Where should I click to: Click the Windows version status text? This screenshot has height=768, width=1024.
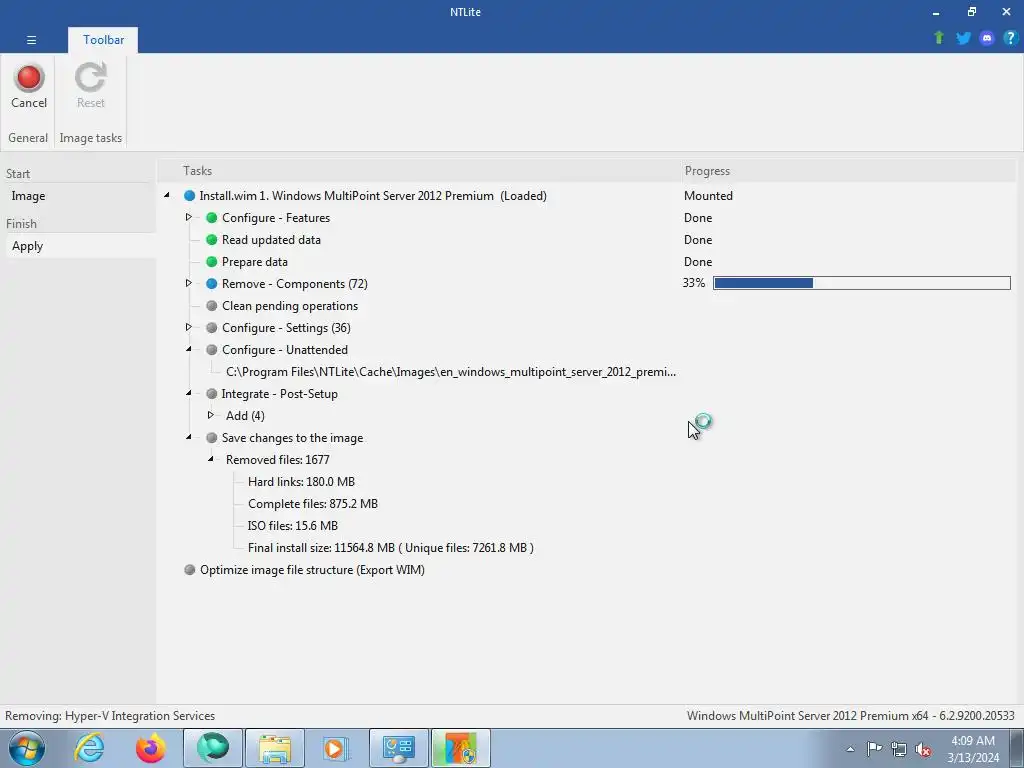click(x=850, y=716)
